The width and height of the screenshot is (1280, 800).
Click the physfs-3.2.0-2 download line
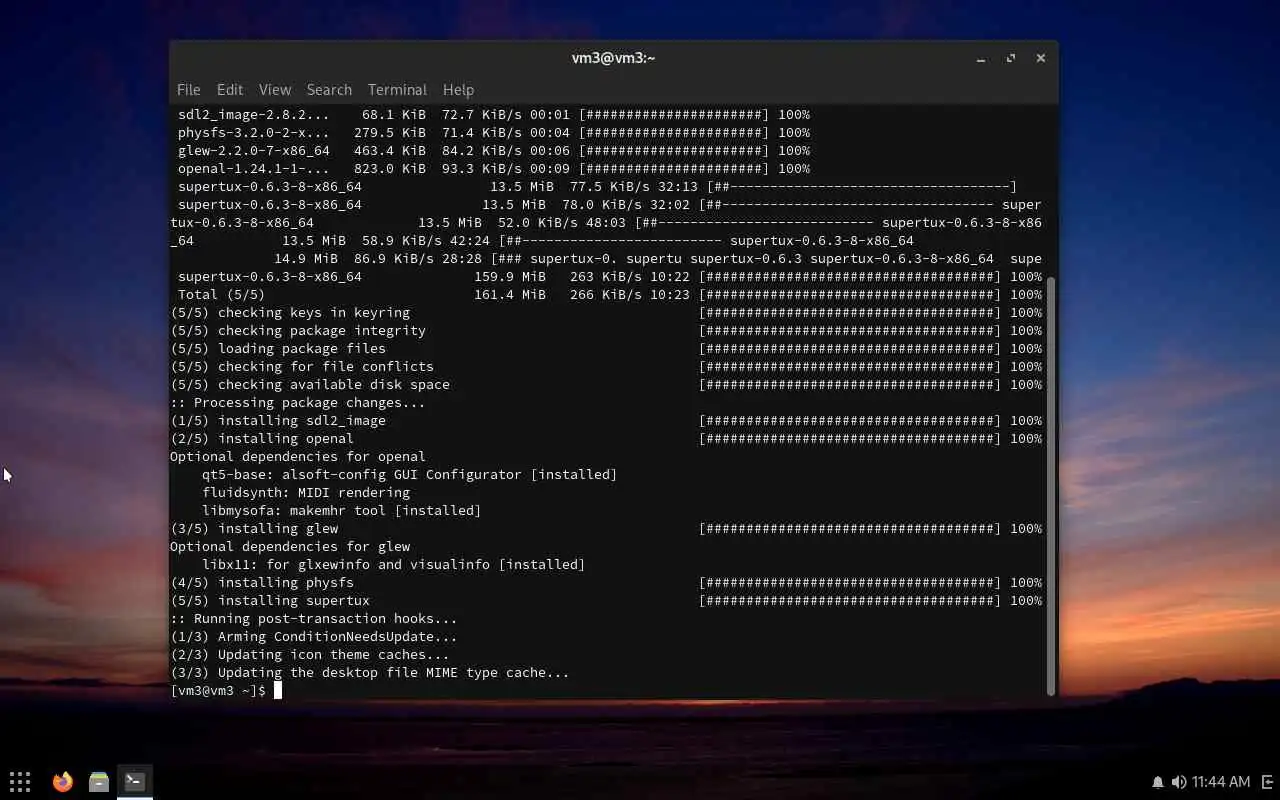[x=494, y=133]
